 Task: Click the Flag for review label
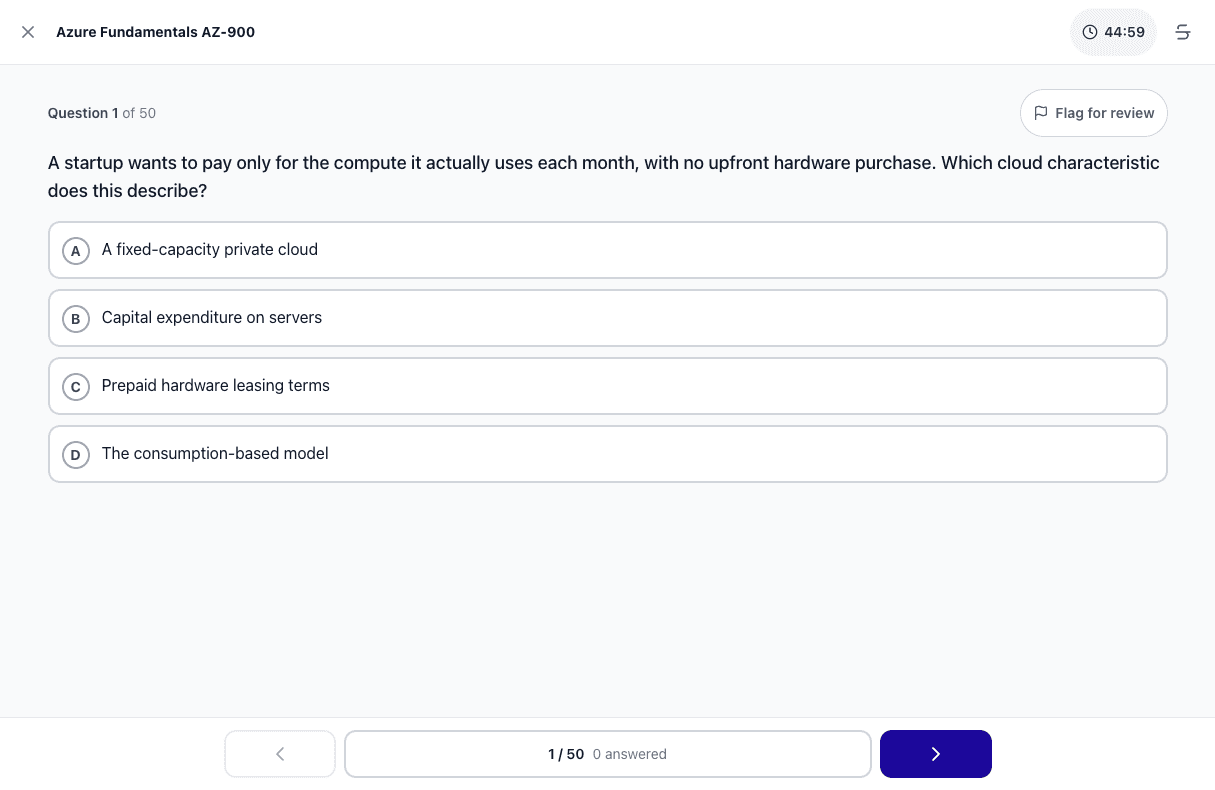(x=1105, y=113)
